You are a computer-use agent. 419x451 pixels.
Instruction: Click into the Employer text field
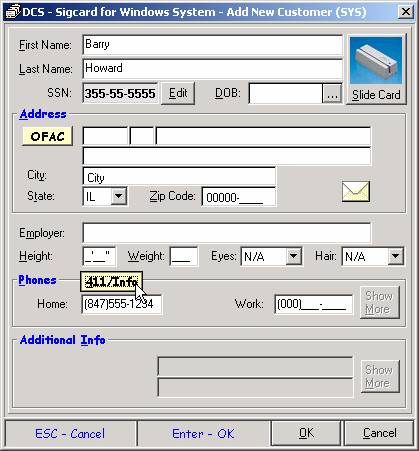[x=227, y=233]
